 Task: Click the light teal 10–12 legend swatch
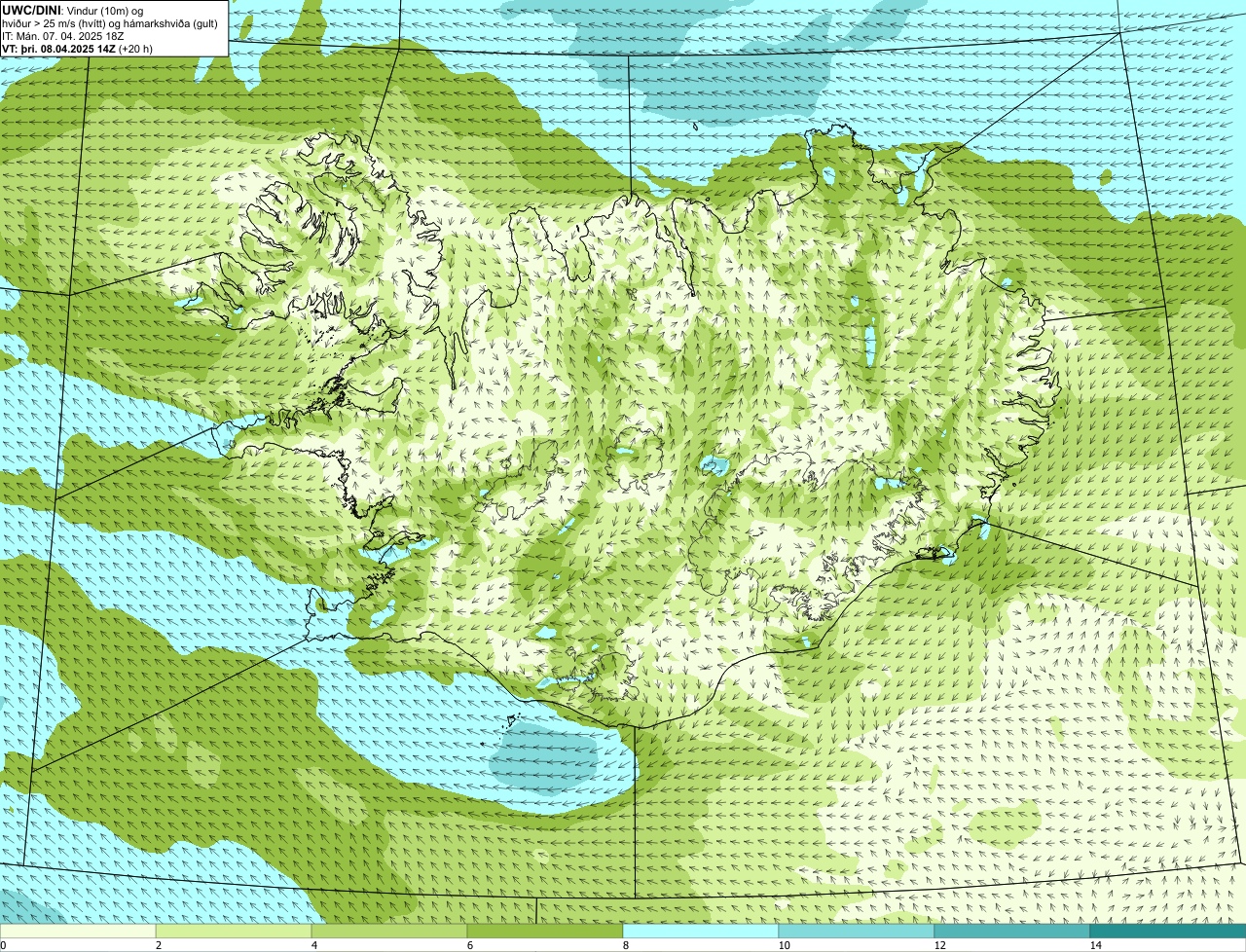(857, 932)
